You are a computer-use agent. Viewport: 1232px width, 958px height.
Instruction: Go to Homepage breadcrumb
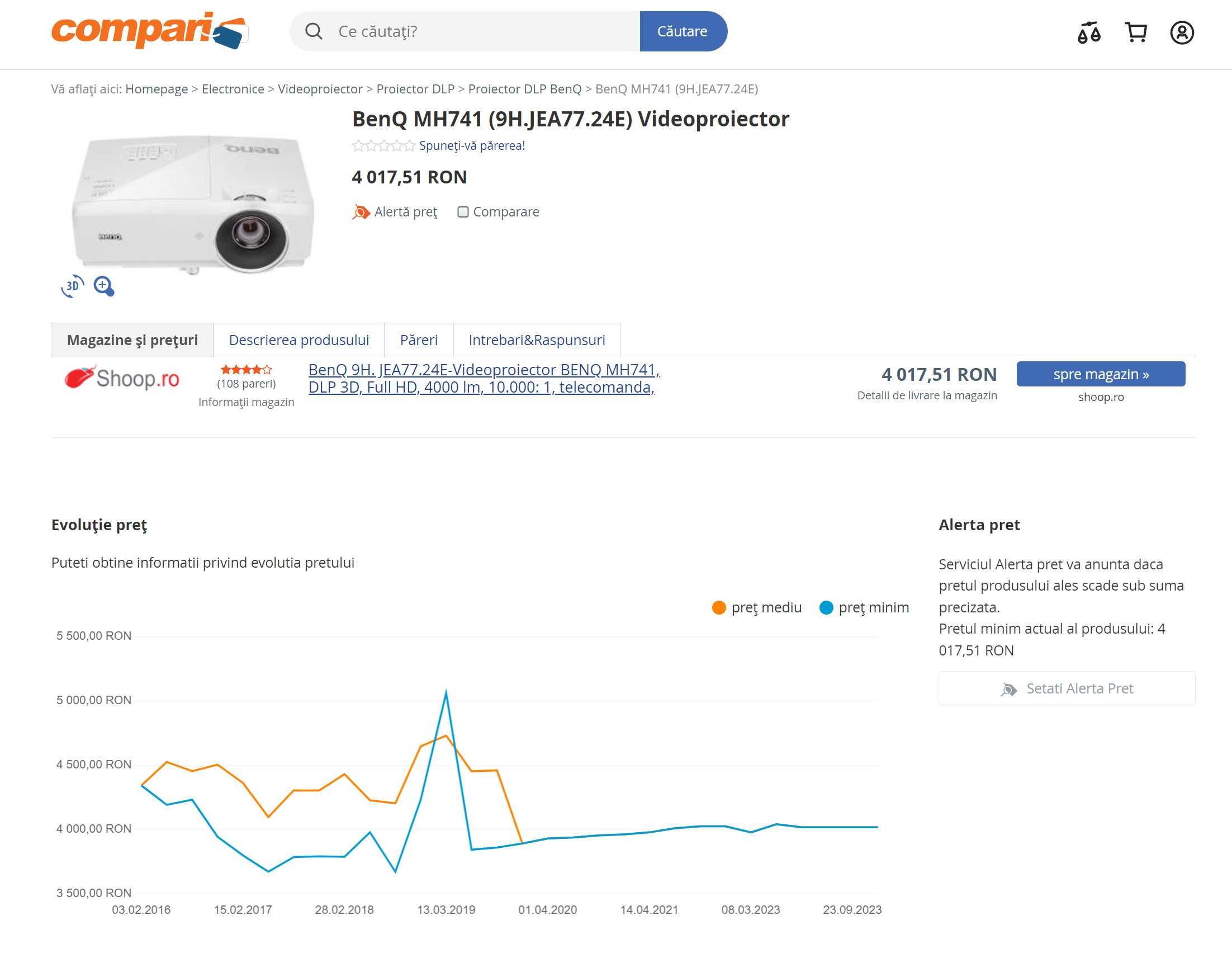[157, 88]
